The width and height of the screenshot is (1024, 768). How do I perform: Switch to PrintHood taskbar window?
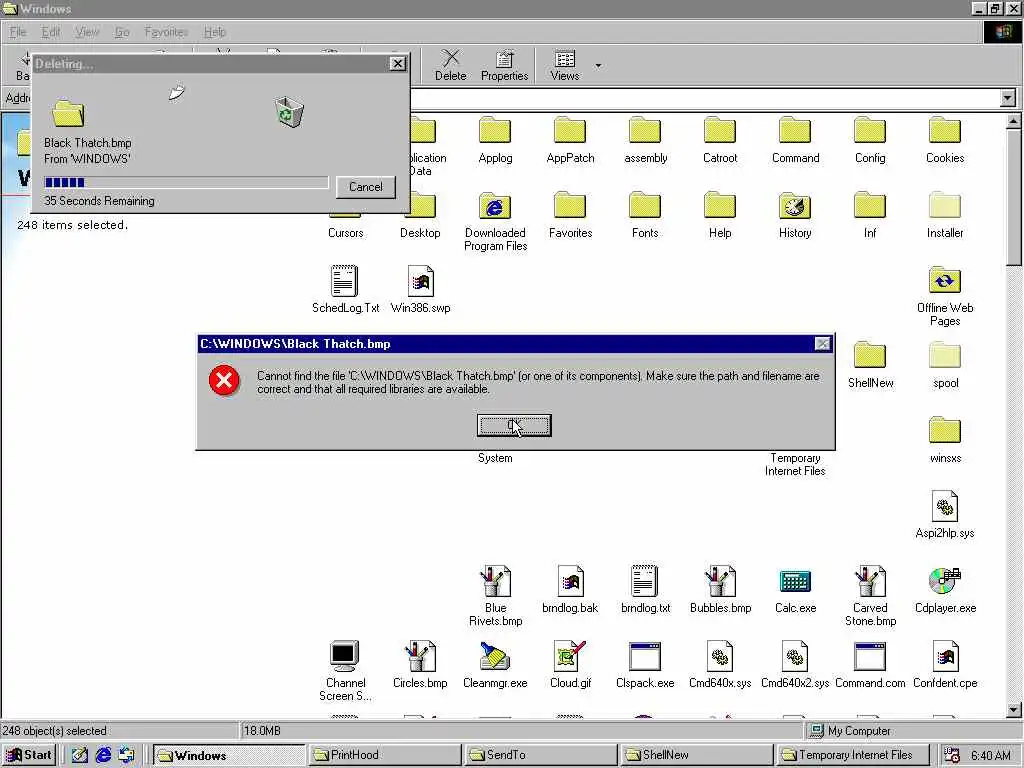pyautogui.click(x=384, y=755)
